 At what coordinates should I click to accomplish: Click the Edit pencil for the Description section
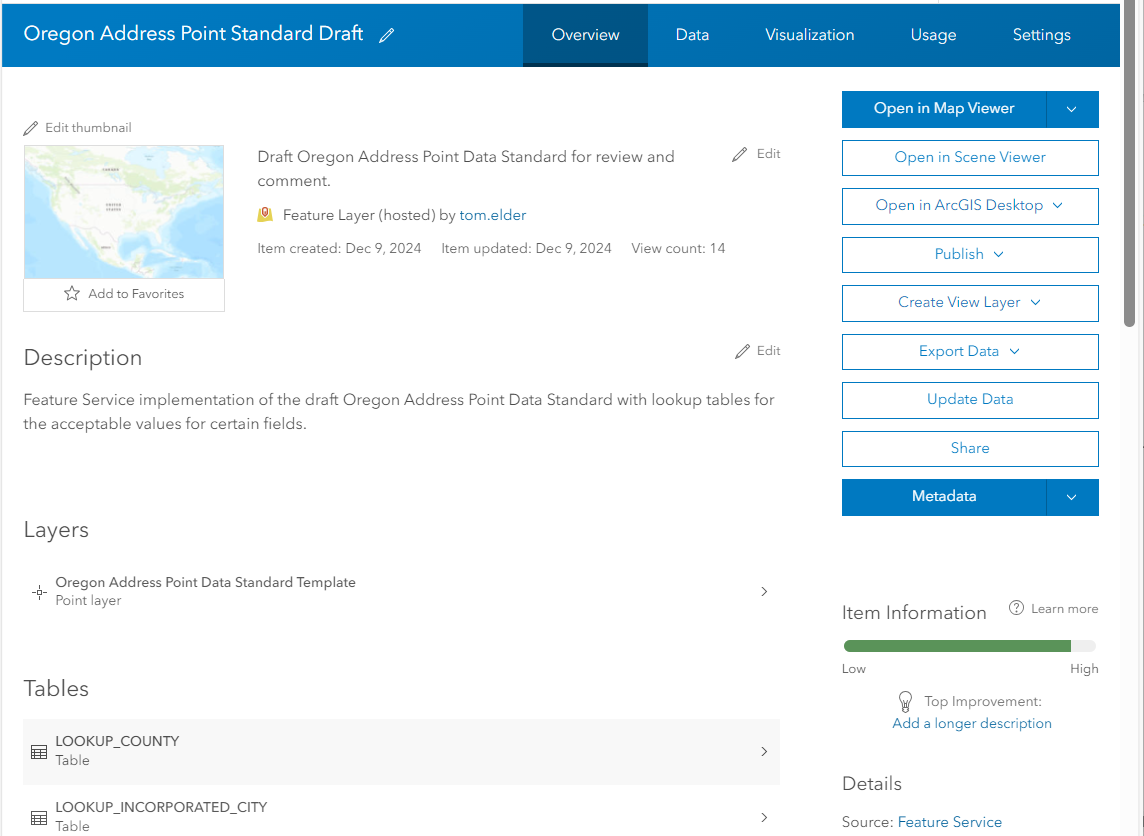click(742, 351)
